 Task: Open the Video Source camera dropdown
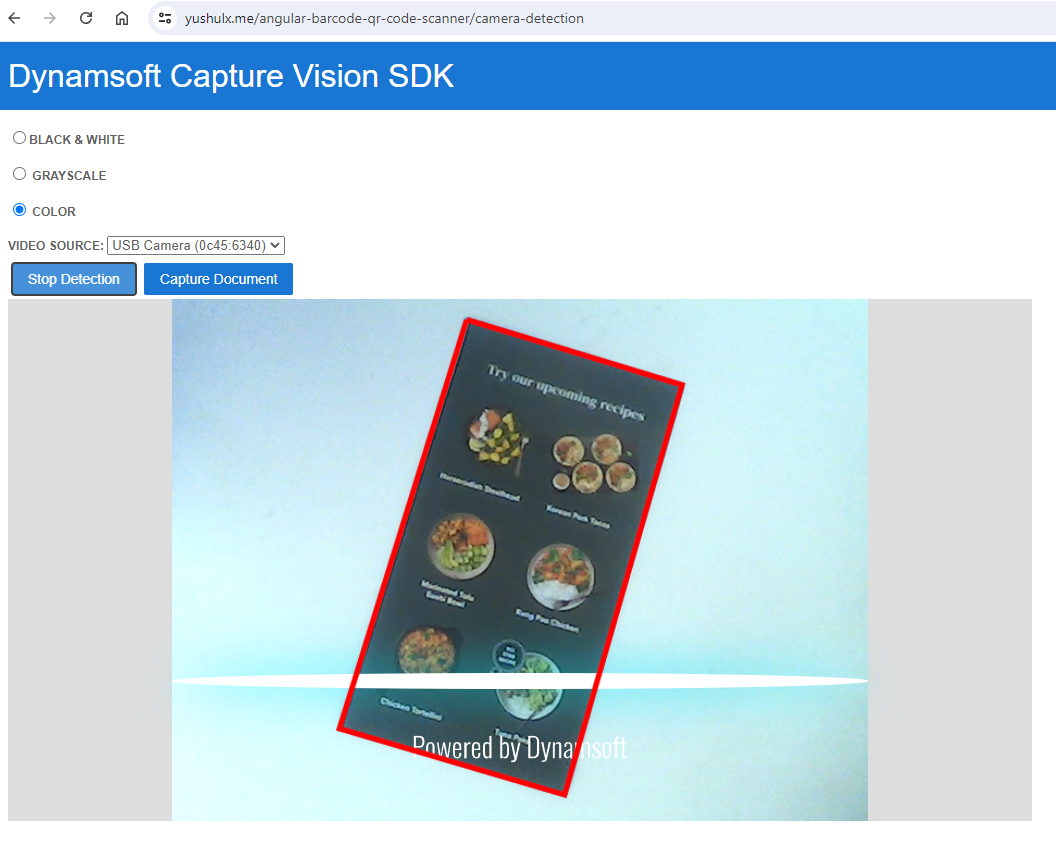pos(196,245)
